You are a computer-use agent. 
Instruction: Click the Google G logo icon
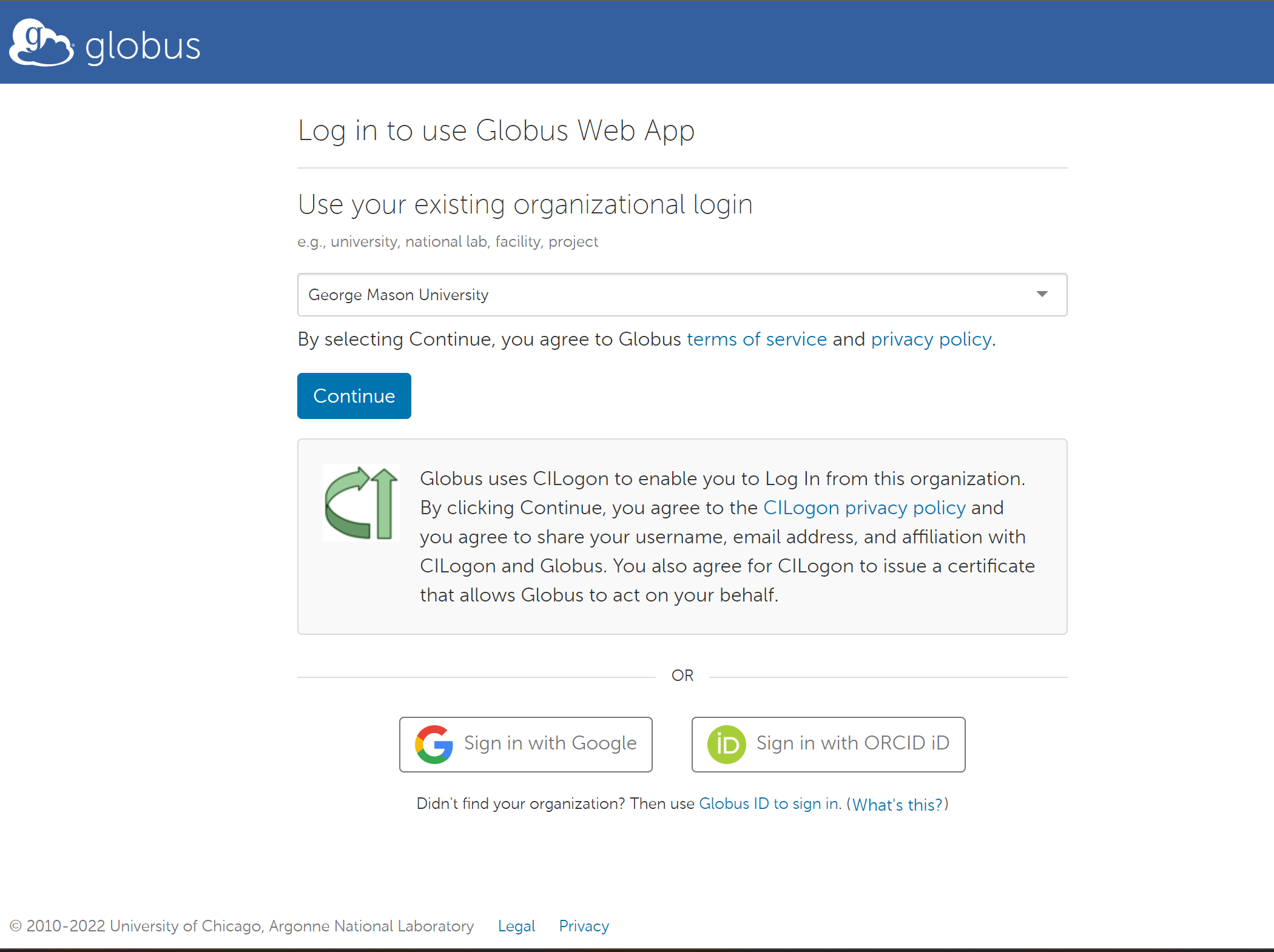[x=434, y=744]
